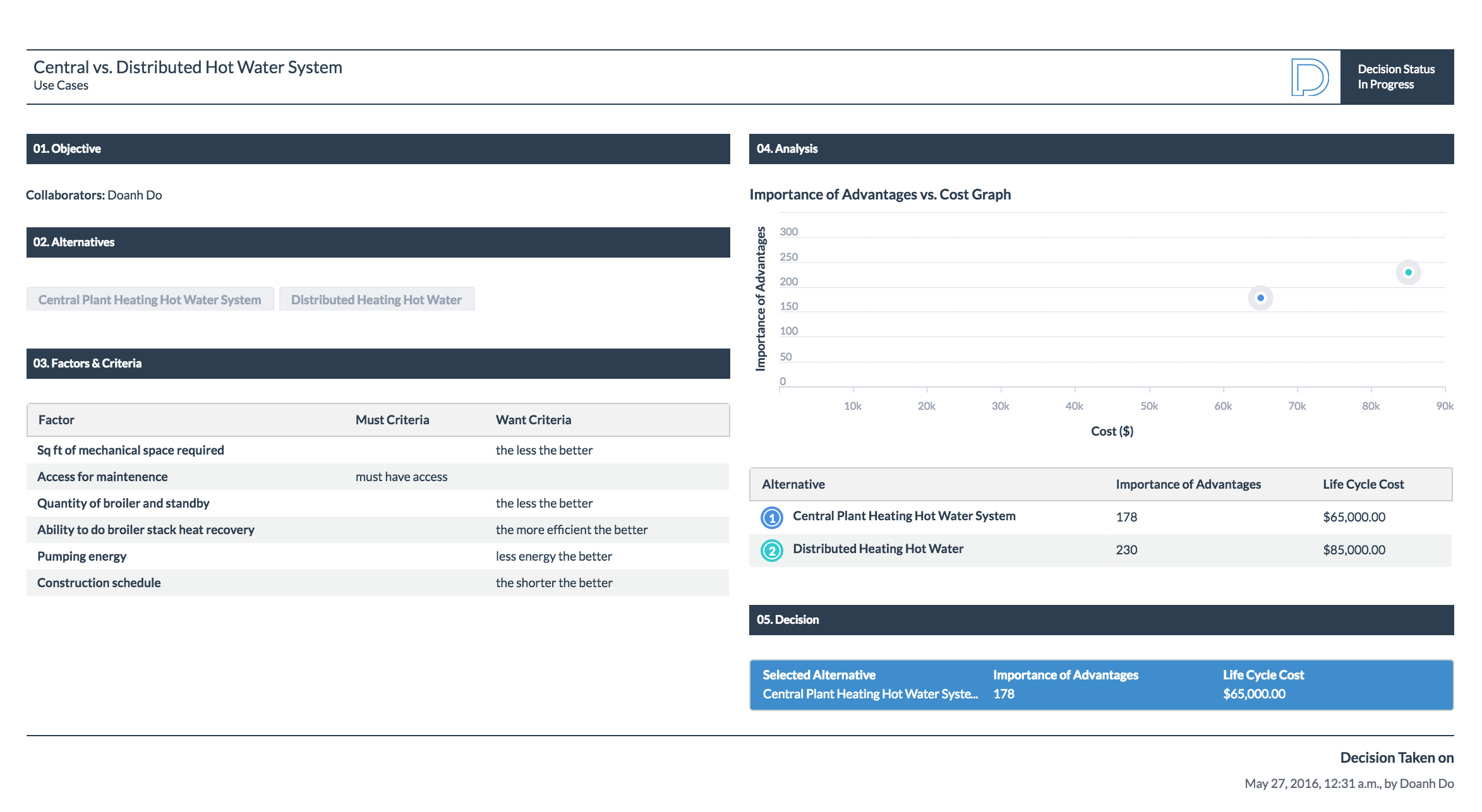Click the Must Criteria column header
The image size is (1482, 812).
[392, 420]
